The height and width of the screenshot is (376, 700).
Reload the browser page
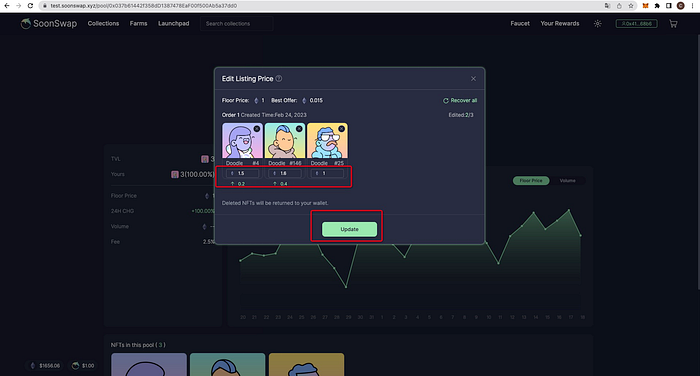(30, 6)
